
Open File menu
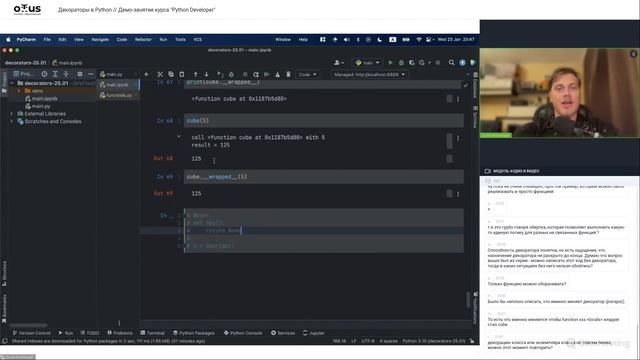point(47,40)
